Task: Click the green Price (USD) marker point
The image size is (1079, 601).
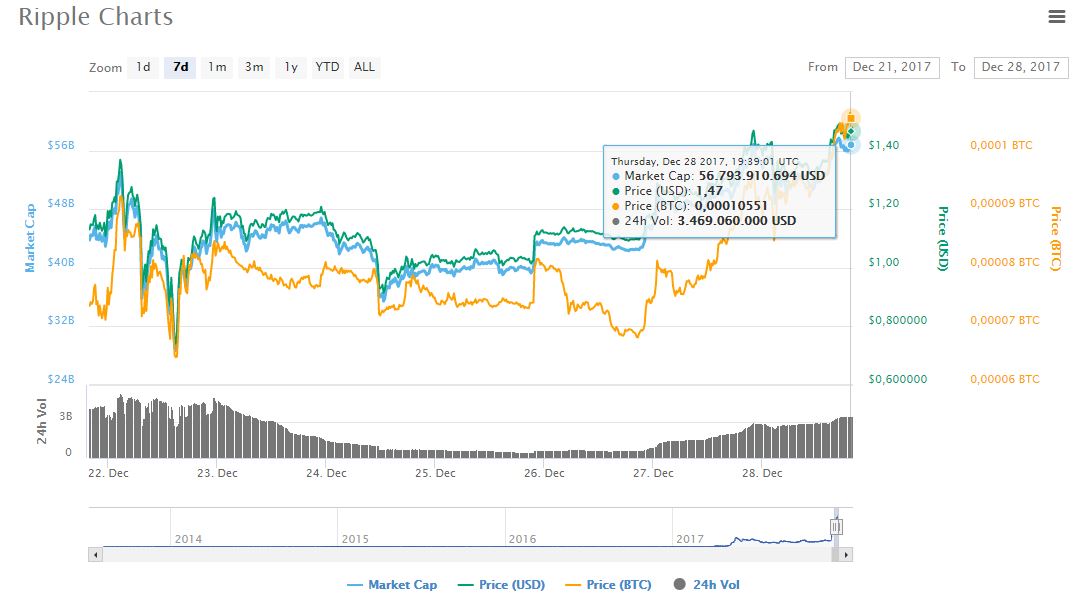Action: coord(851,131)
